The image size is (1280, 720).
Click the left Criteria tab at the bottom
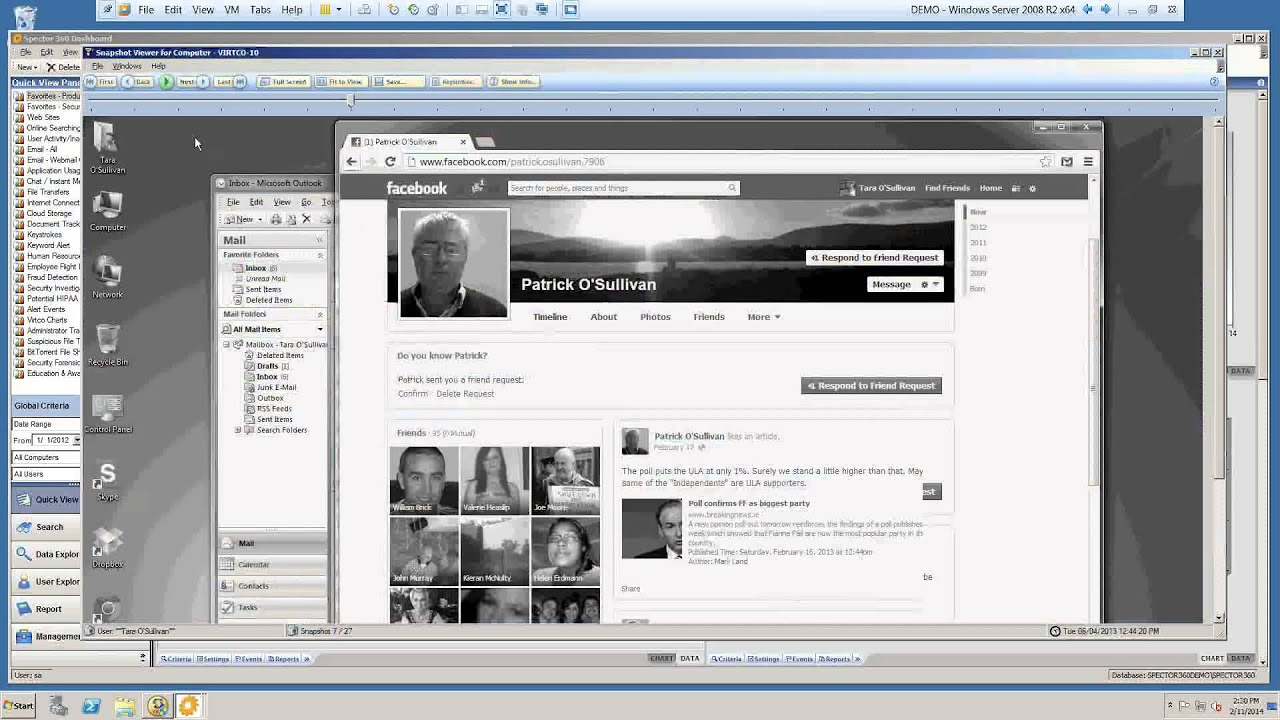[177, 659]
